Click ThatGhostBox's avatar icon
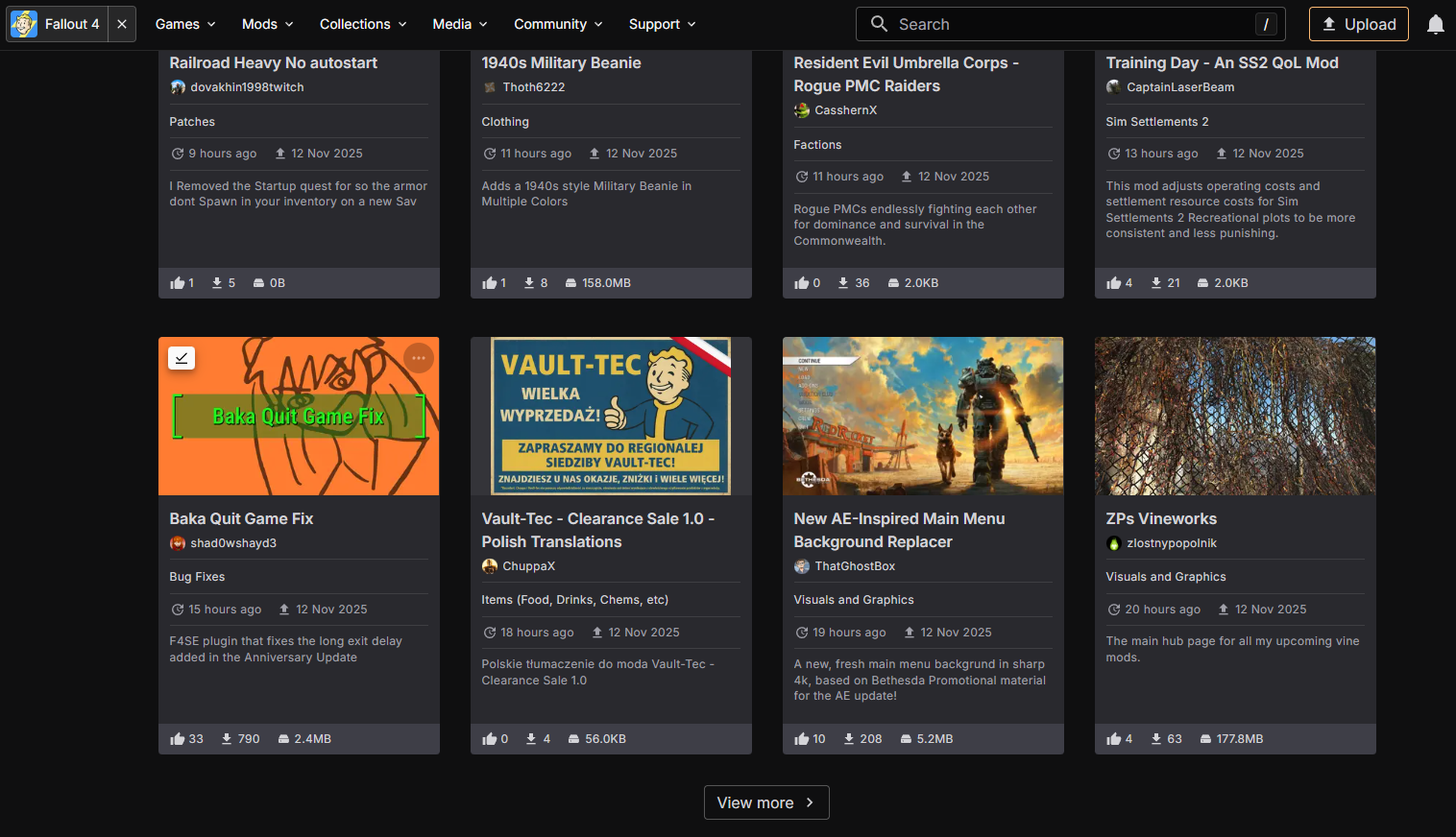Image resolution: width=1456 pixels, height=837 pixels. click(802, 566)
